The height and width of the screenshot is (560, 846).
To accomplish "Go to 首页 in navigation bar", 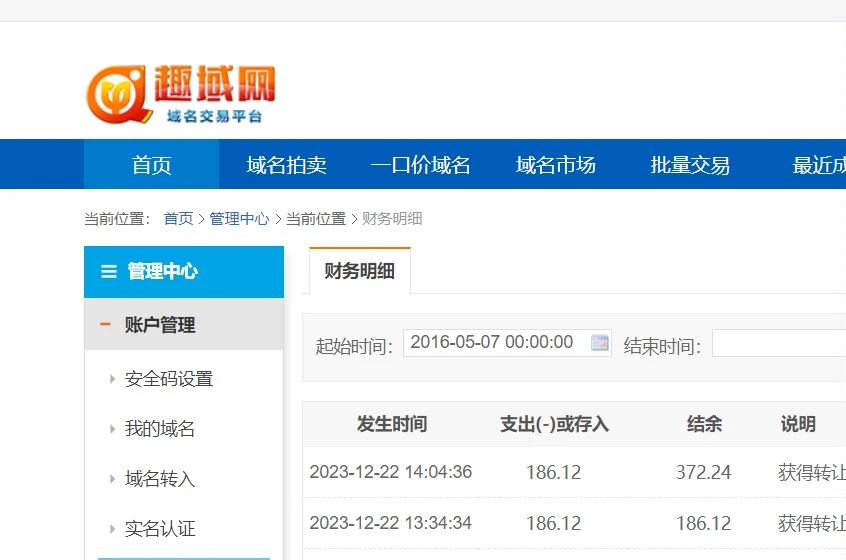I will pos(151,165).
